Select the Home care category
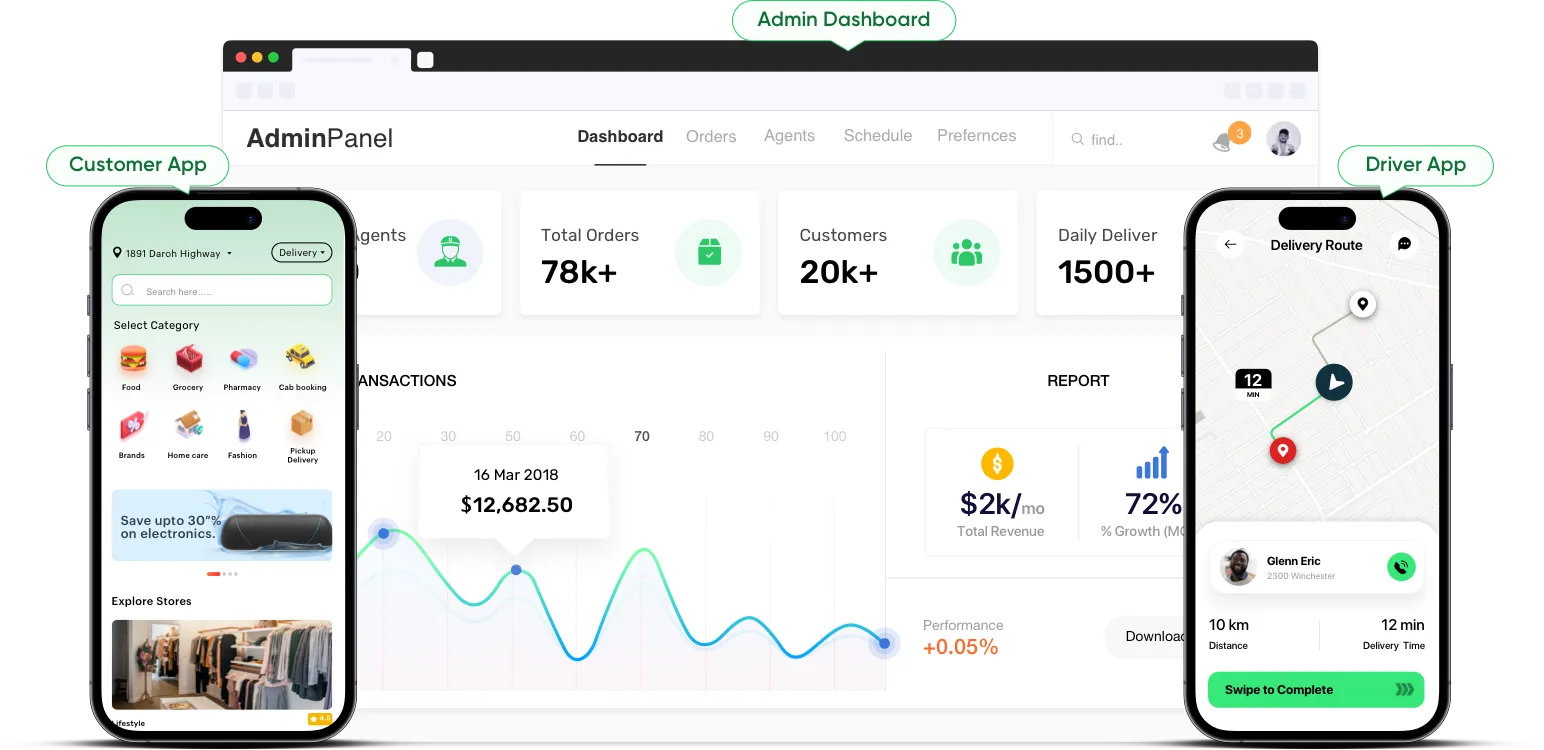The height and width of the screenshot is (750, 1544). 188,426
